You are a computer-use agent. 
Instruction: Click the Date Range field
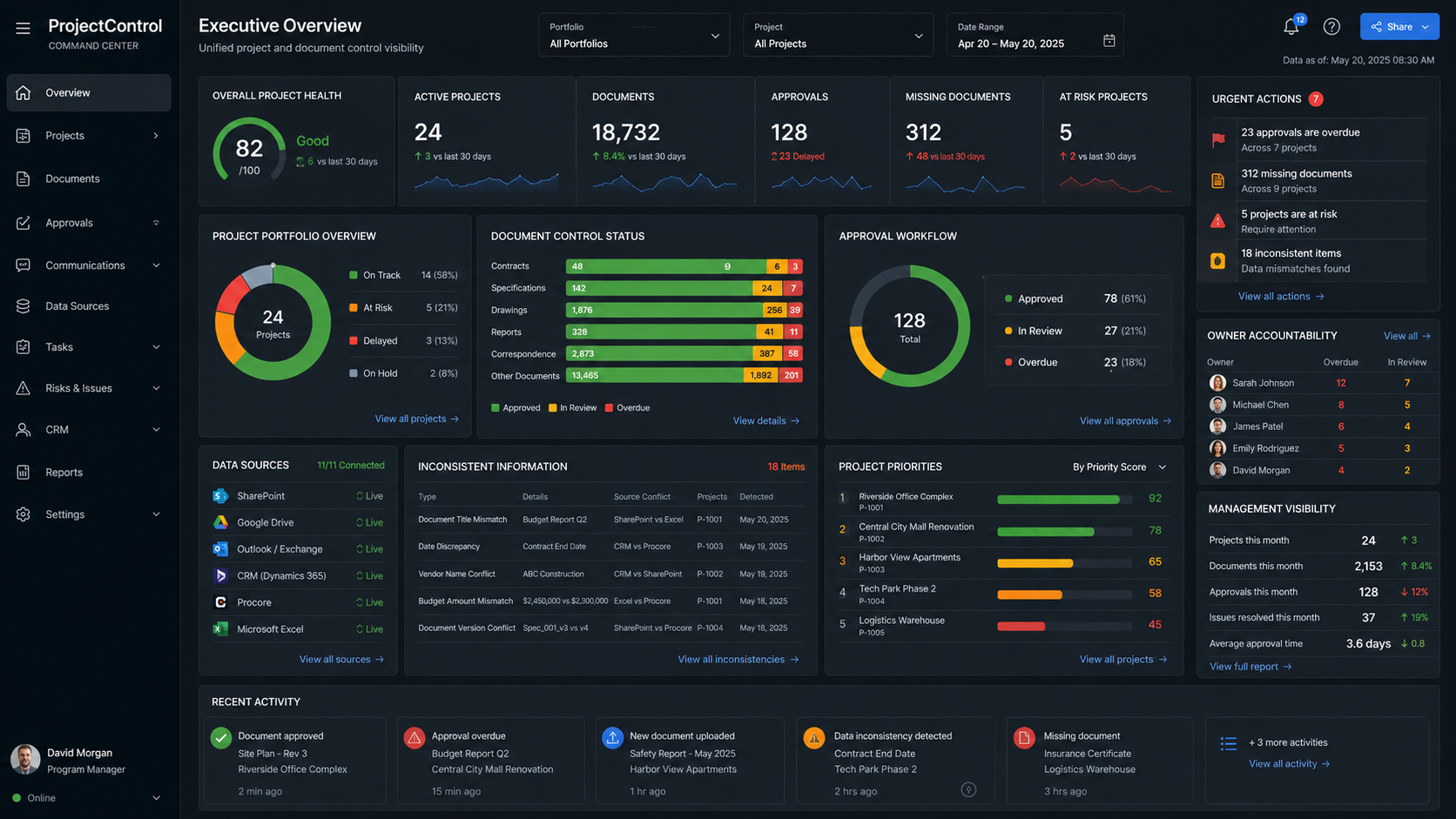point(1035,35)
